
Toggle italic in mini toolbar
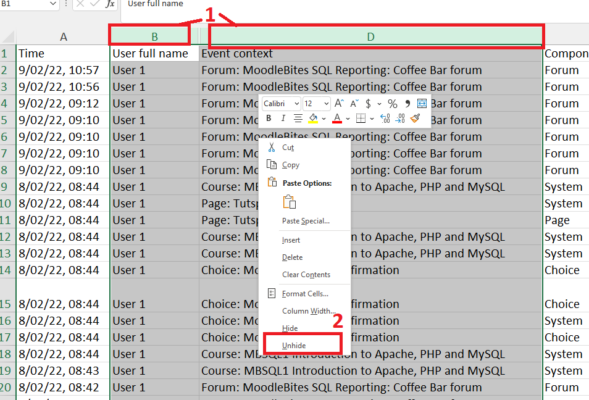pyautogui.click(x=283, y=119)
